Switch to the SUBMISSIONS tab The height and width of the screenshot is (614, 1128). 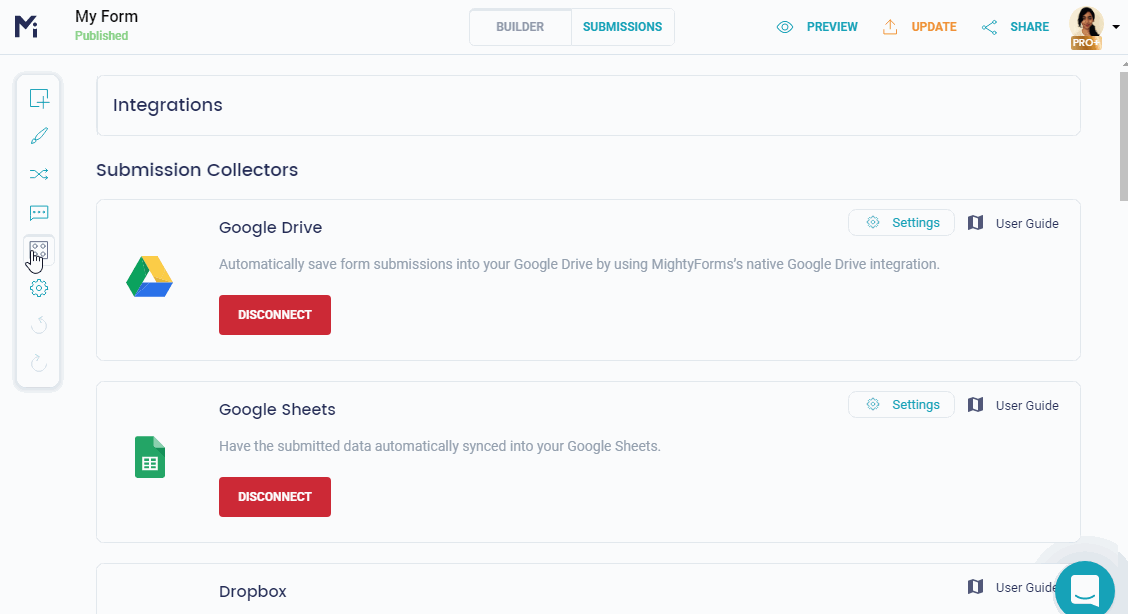tap(621, 27)
